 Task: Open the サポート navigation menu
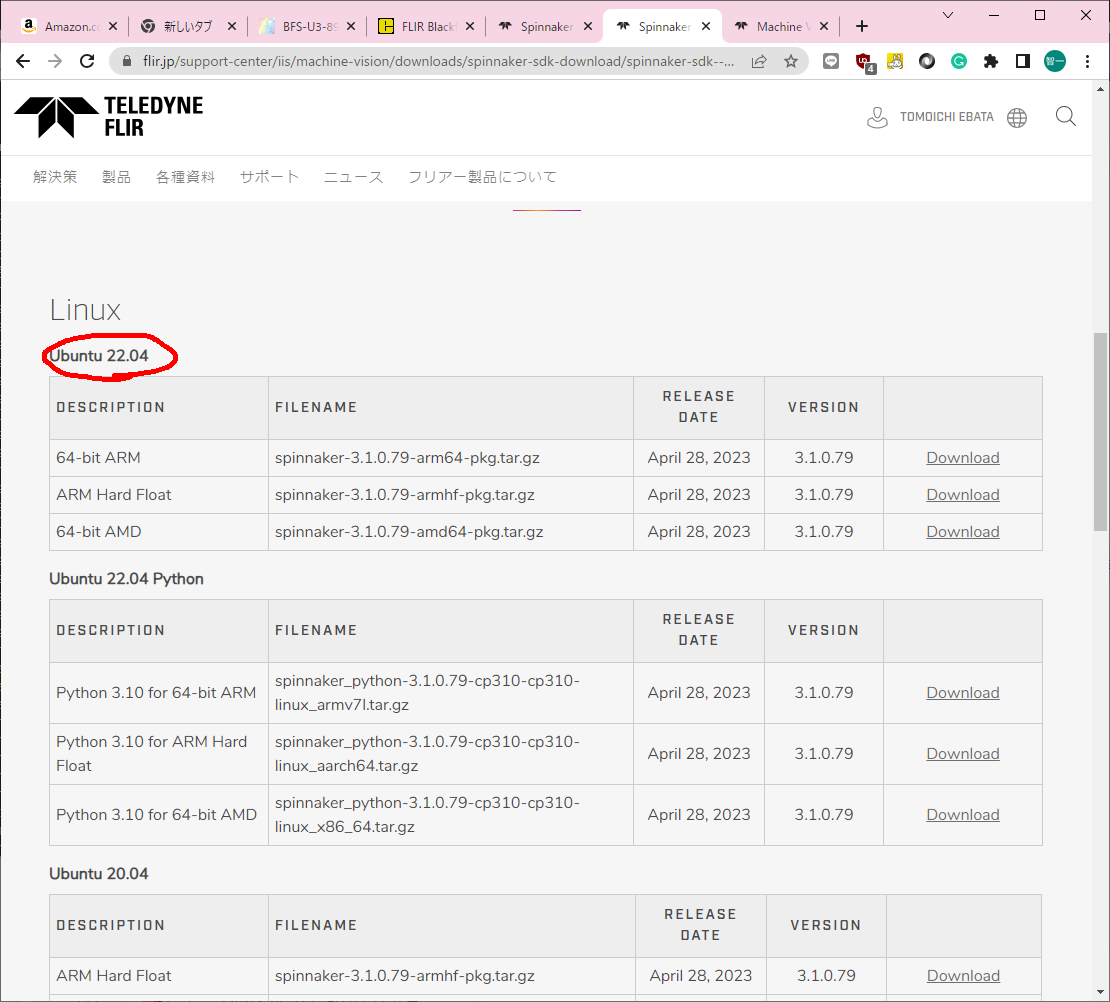click(269, 177)
